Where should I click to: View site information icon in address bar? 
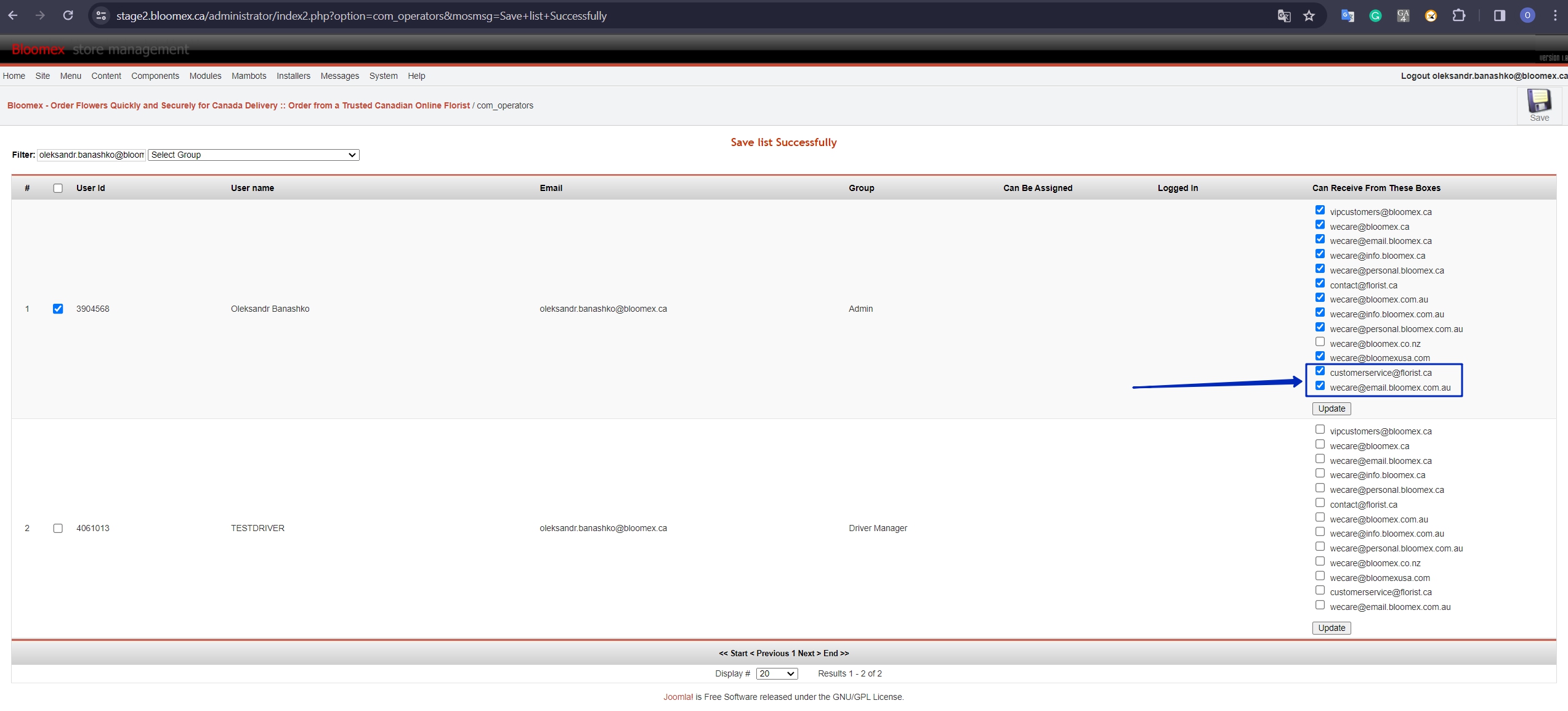point(102,16)
